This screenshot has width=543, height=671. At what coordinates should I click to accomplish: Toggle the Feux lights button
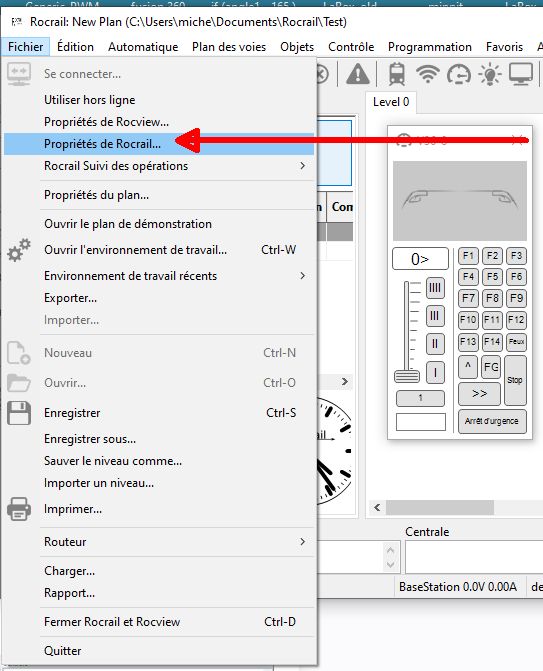pos(516,341)
